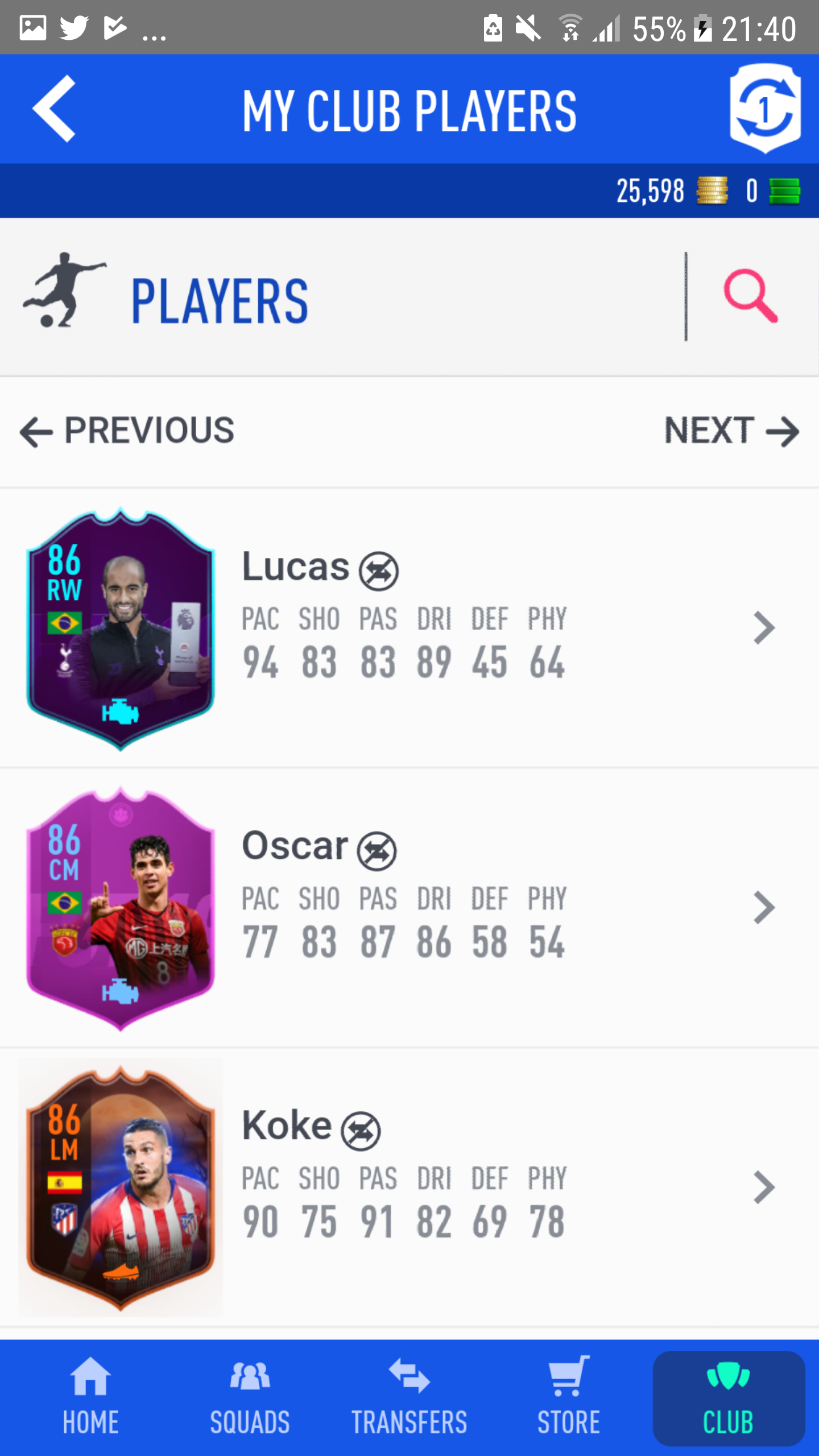Expand Oscar row with right chevron
The width and height of the screenshot is (819, 1456).
coord(764,908)
